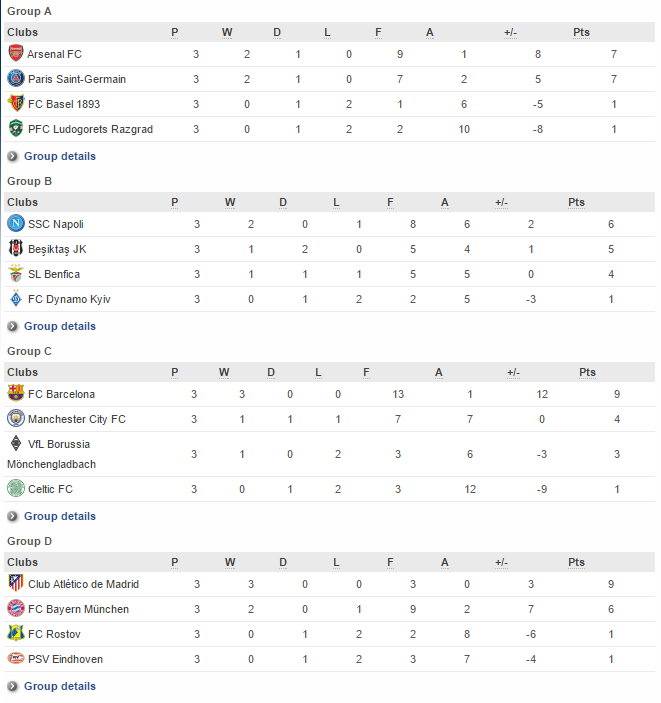661x703 pixels.
Task: Open the Group D details link
Action: click(x=60, y=686)
